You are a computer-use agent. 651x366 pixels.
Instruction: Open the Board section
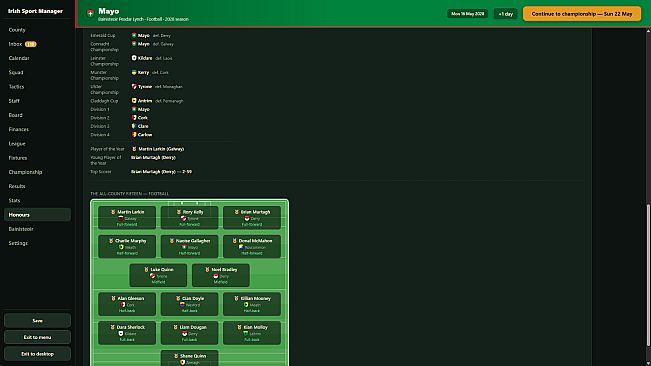pos(37,115)
